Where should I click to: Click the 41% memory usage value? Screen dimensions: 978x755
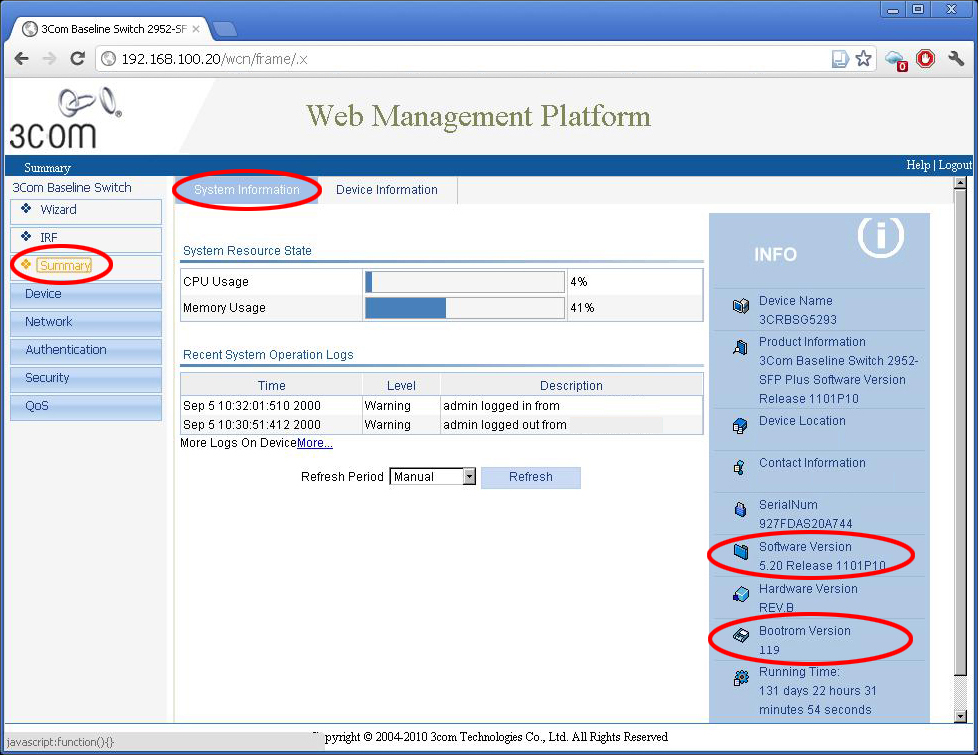pos(582,308)
